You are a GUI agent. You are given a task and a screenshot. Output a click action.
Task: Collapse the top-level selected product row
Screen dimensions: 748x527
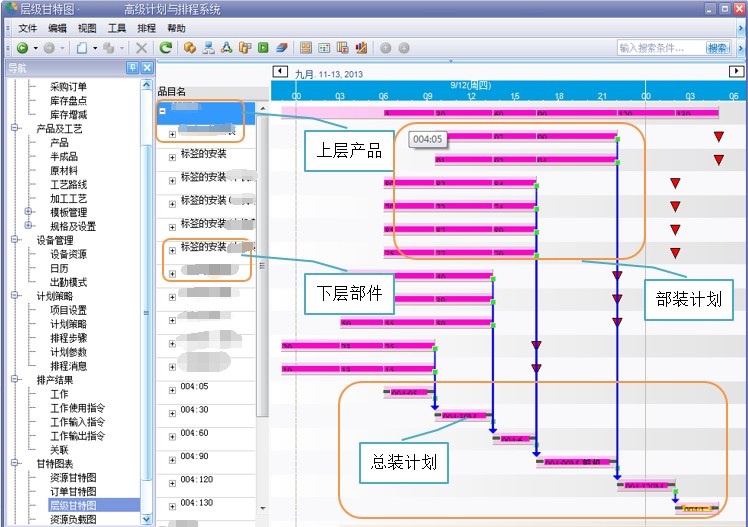tap(162, 111)
